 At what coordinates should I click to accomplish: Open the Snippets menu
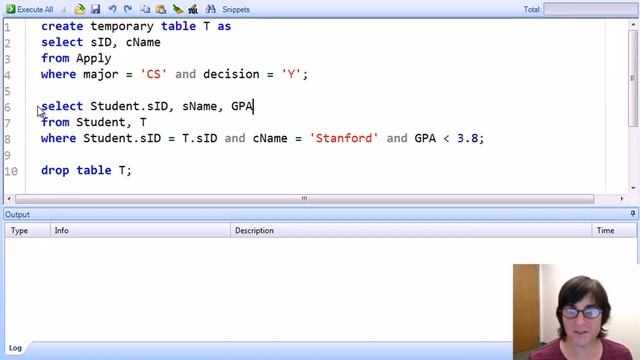pyautogui.click(x=236, y=9)
